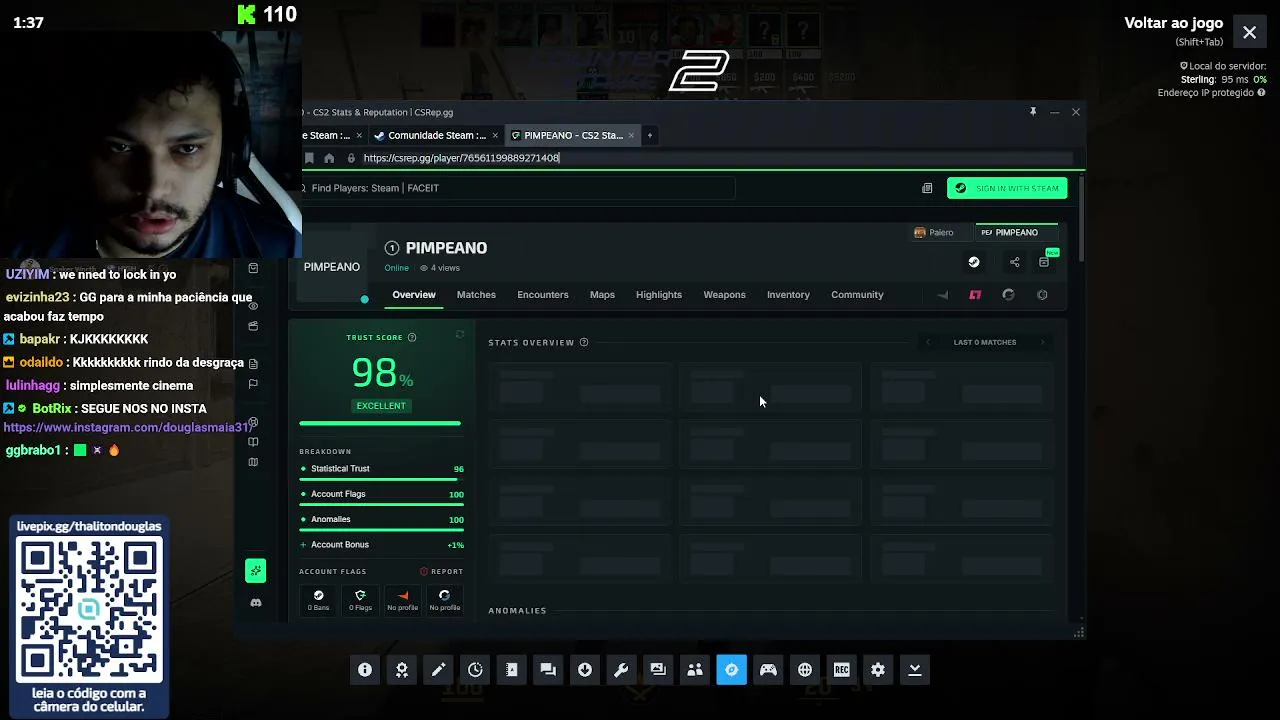Switch to the Overview tab
This screenshot has height=720, width=1280.
pos(414,295)
